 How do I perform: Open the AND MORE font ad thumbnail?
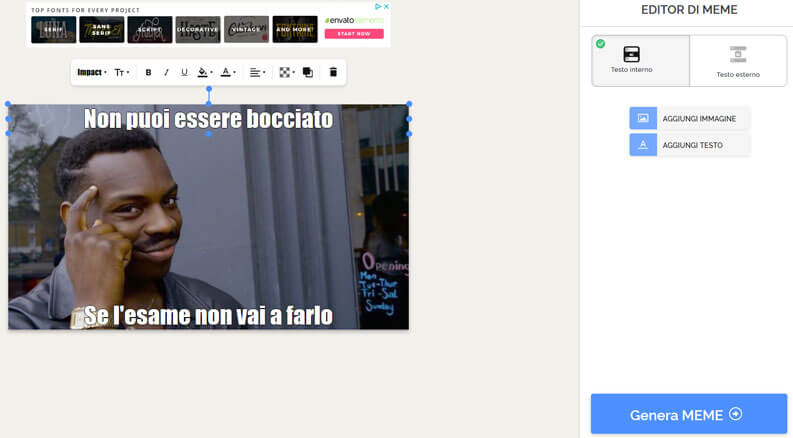coord(295,29)
